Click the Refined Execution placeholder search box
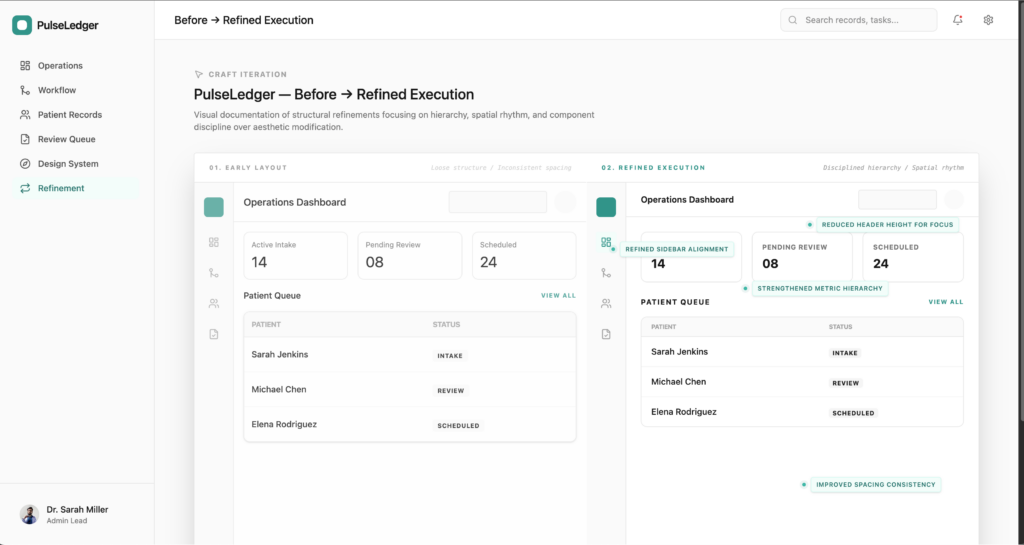This screenshot has height=545, width=1024. [897, 200]
